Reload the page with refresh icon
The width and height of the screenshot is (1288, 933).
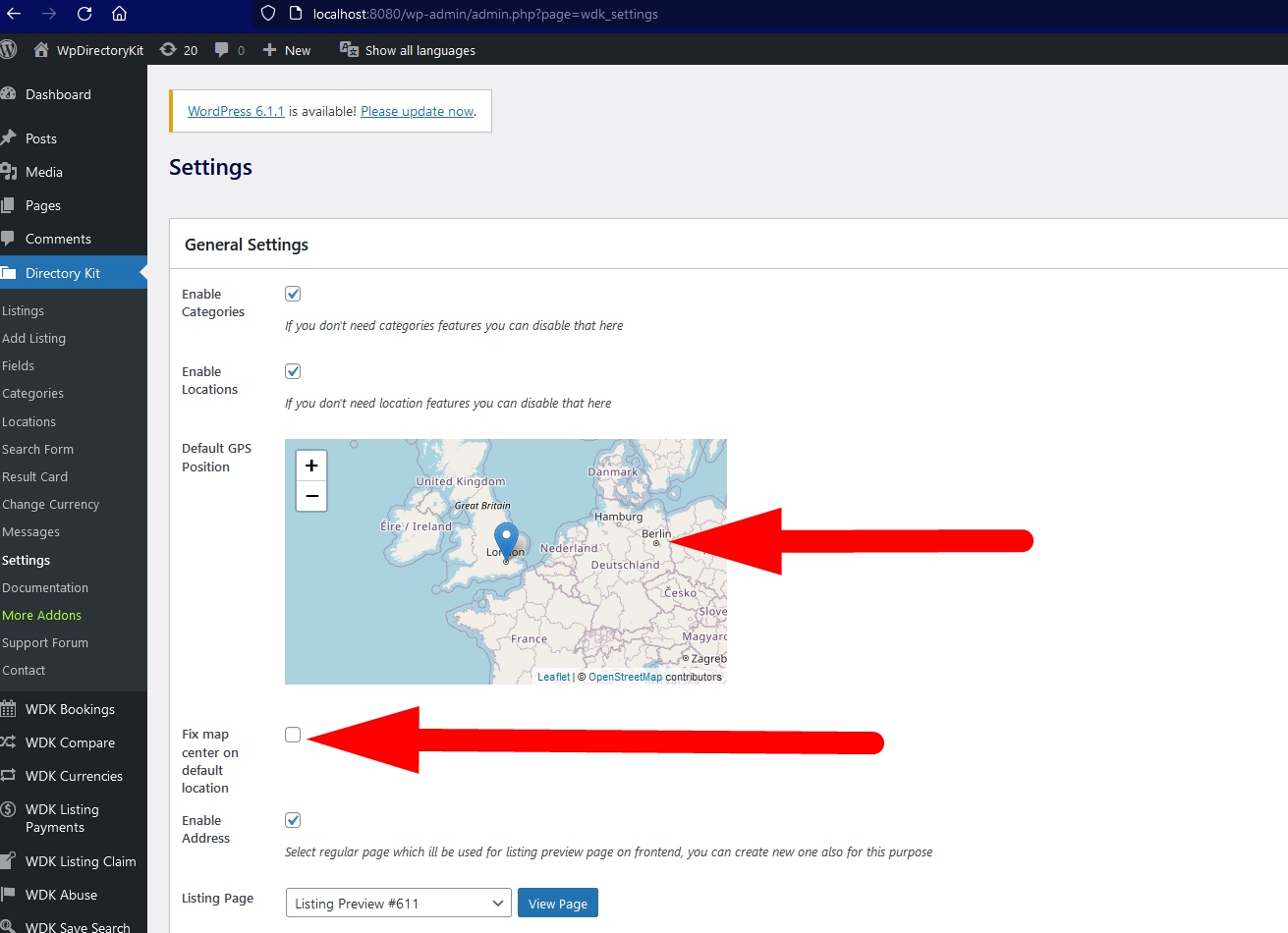point(84,14)
